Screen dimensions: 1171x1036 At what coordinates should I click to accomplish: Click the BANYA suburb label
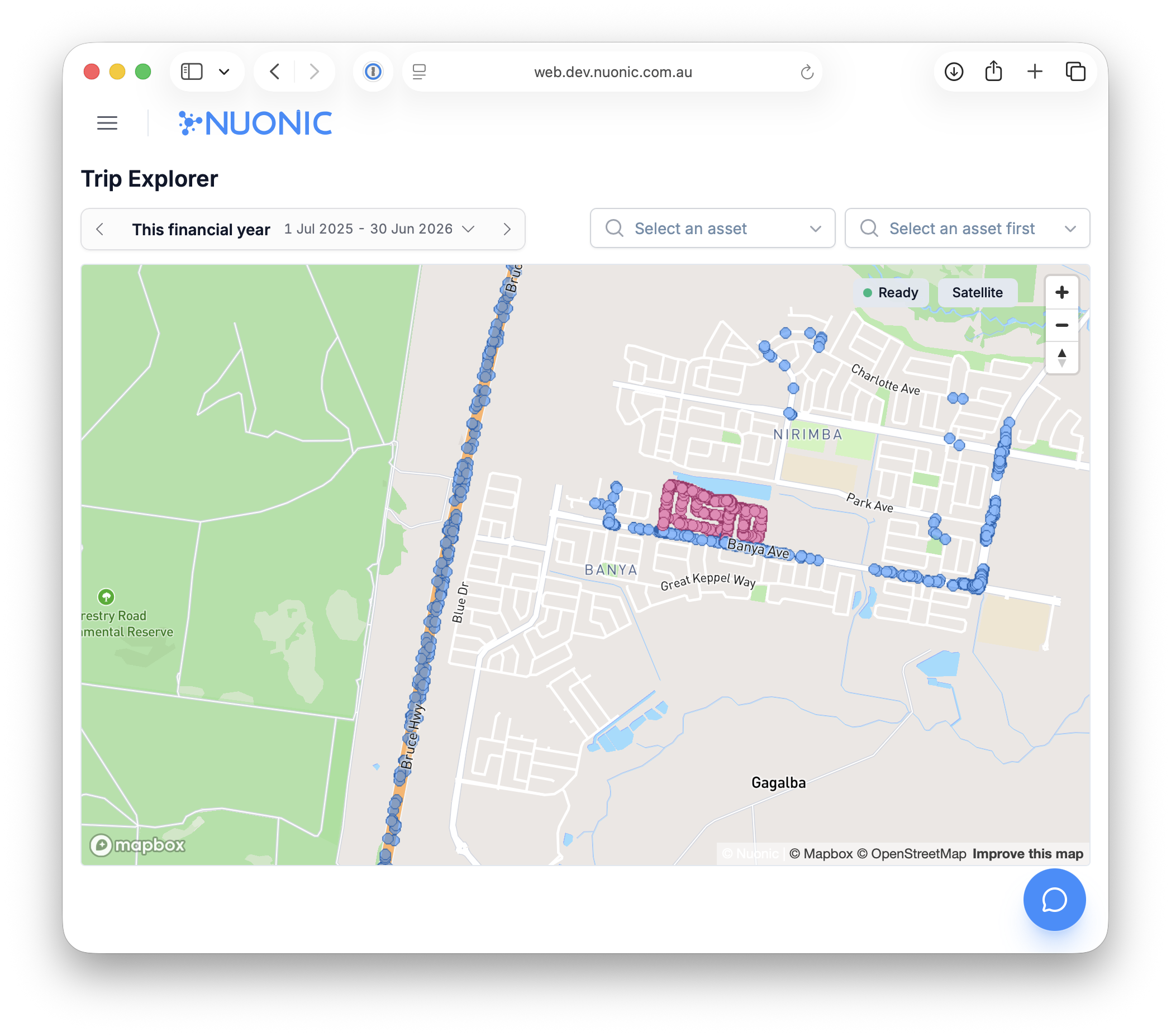click(x=611, y=569)
